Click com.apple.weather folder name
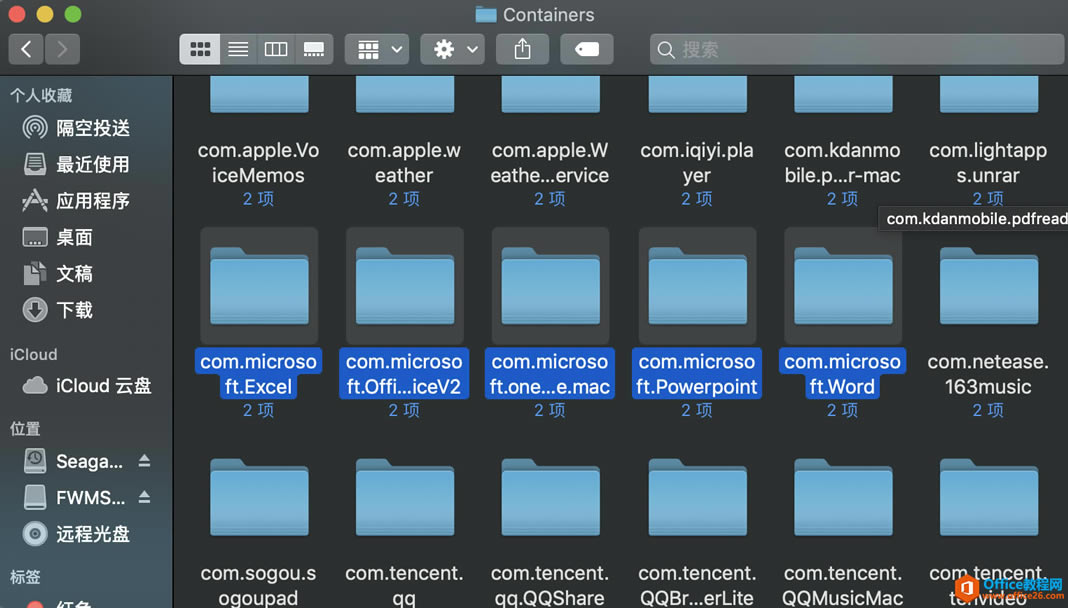1068x608 pixels. 404,163
